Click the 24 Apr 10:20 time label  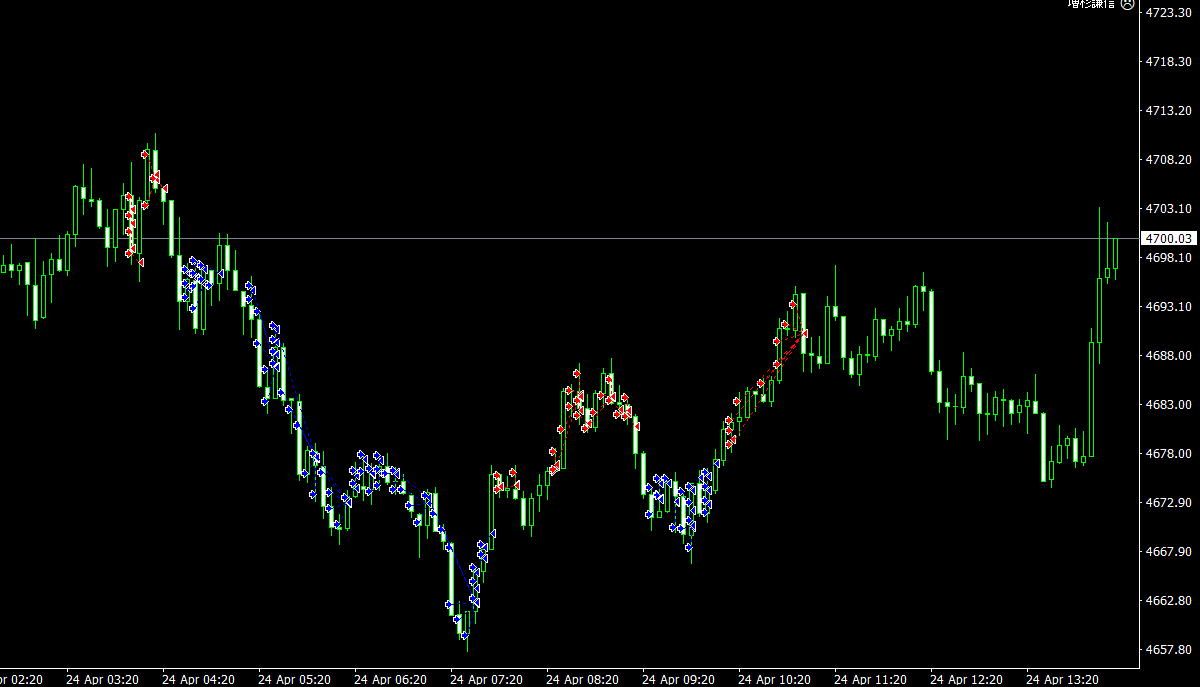[774, 679]
